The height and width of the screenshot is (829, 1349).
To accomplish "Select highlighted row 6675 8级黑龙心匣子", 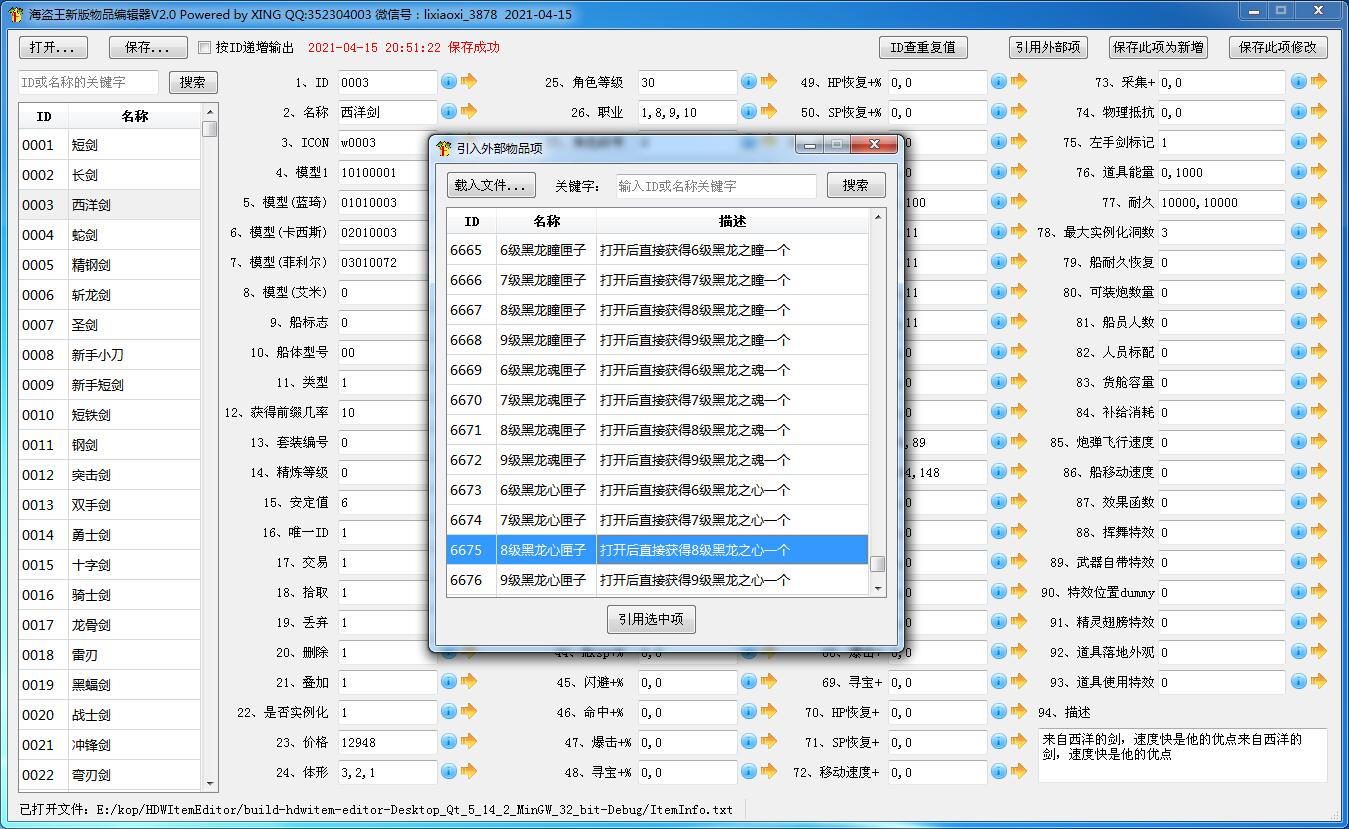I will [657, 550].
